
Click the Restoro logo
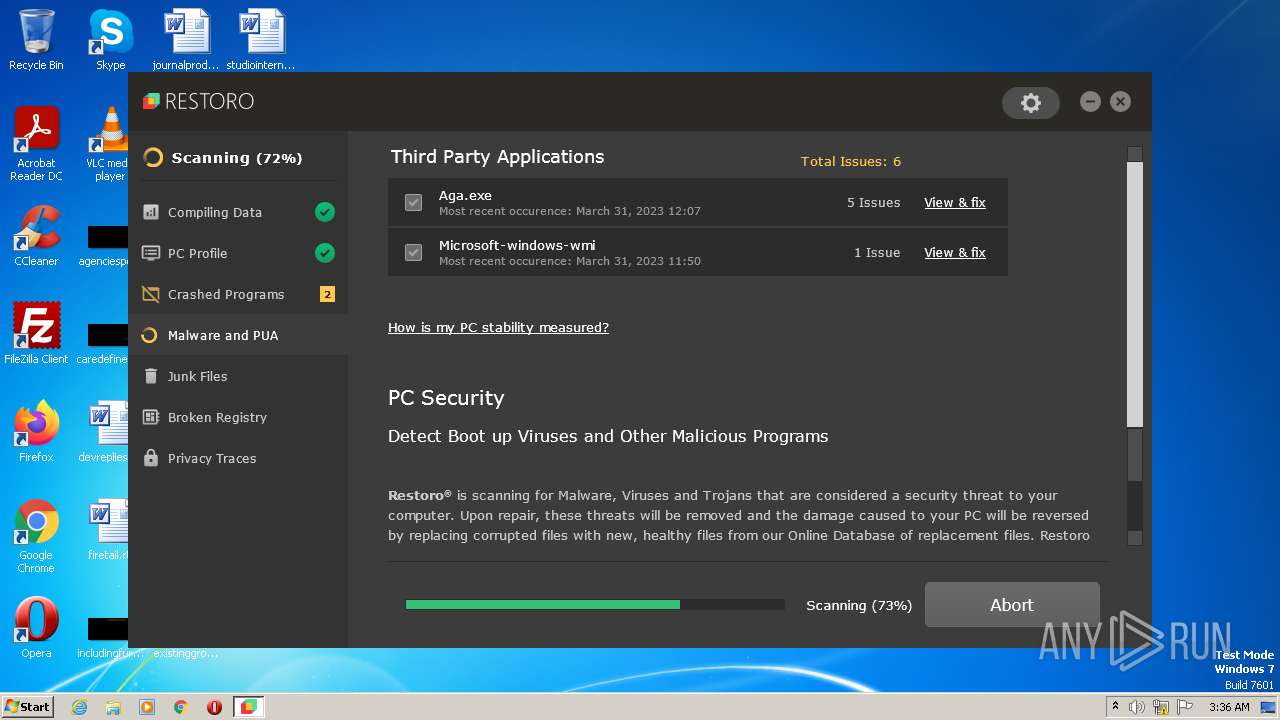coord(198,101)
